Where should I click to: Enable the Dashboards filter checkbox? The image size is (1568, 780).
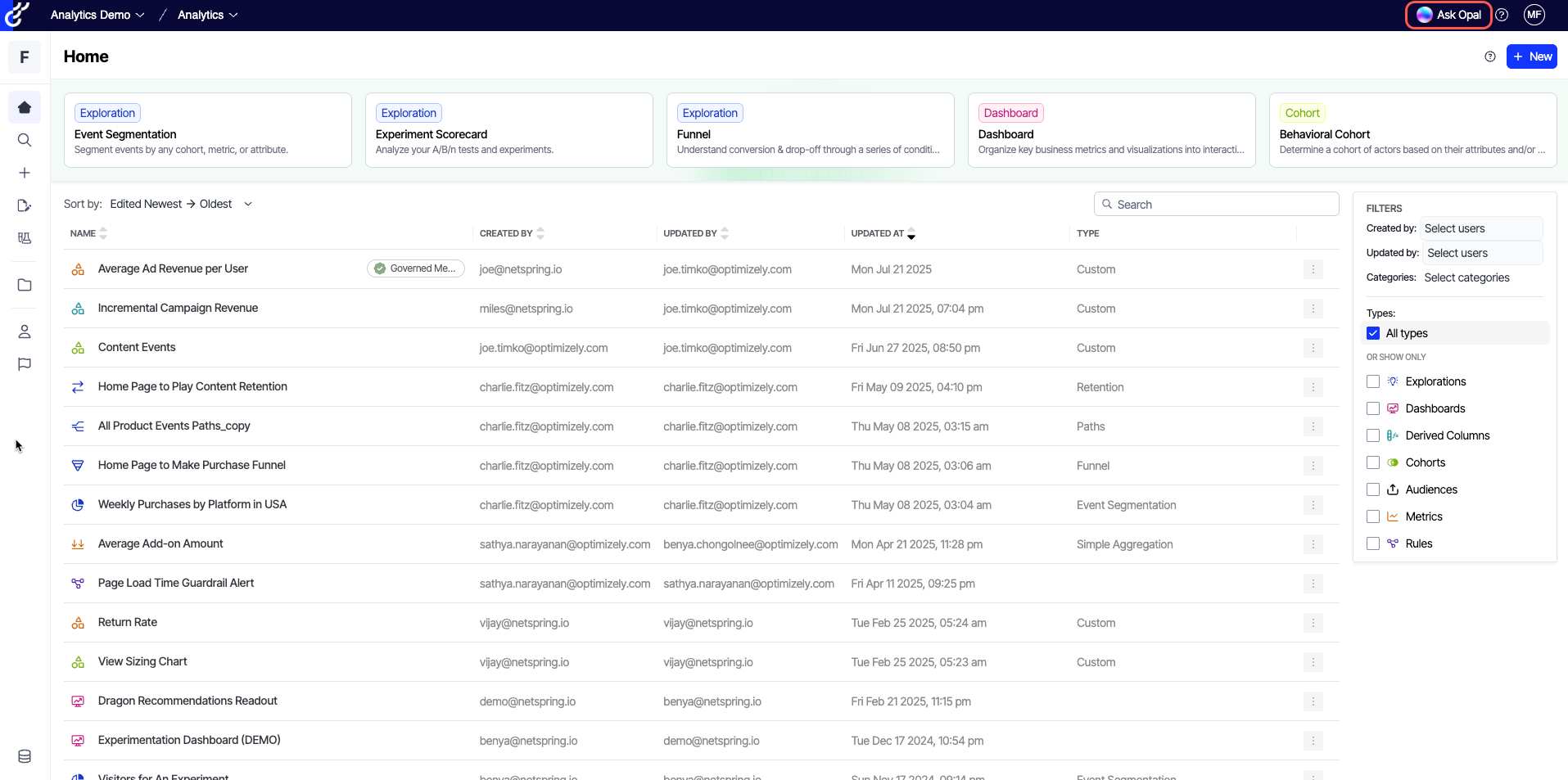pyautogui.click(x=1373, y=408)
